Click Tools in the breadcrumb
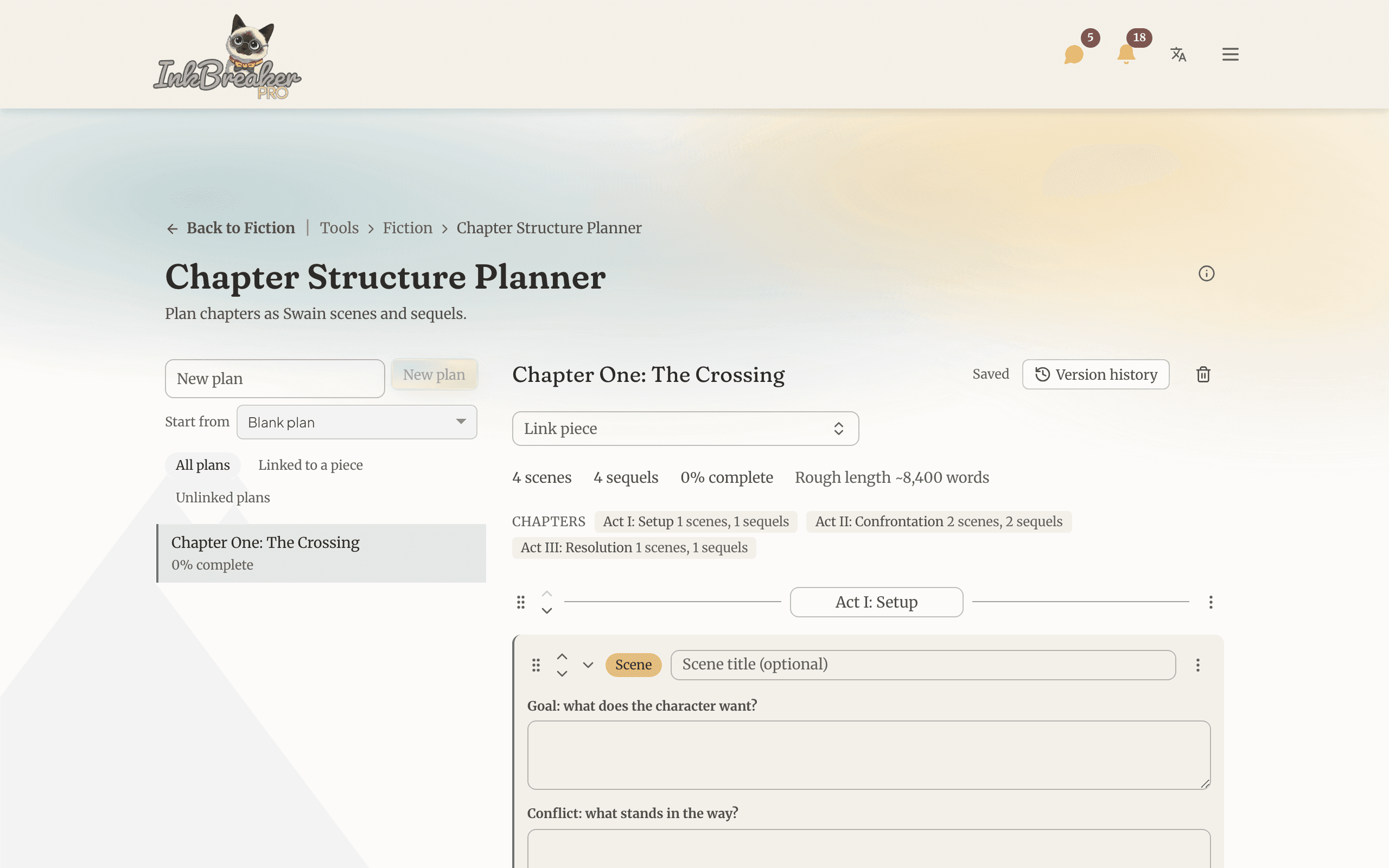The width and height of the screenshot is (1389, 868). (339, 228)
